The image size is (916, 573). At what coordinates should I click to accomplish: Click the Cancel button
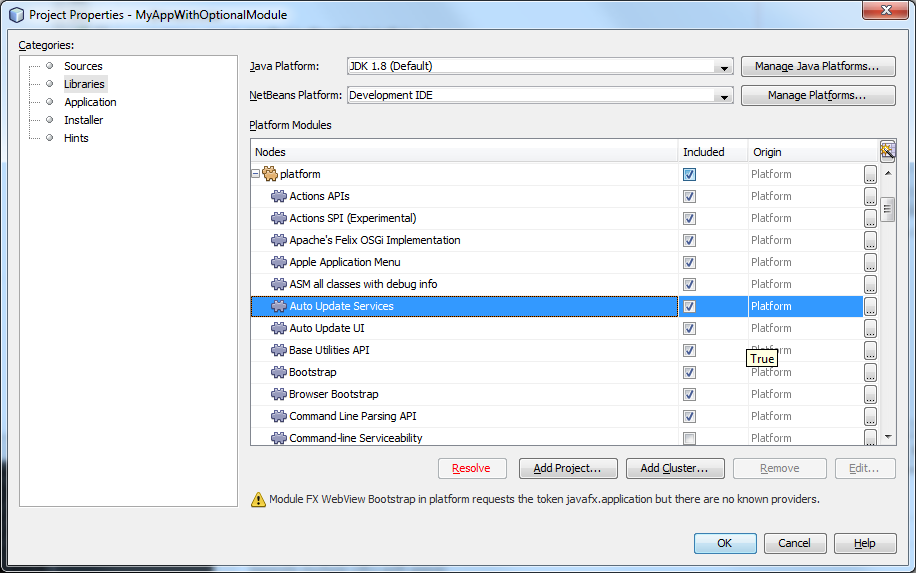pyautogui.click(x=795, y=543)
